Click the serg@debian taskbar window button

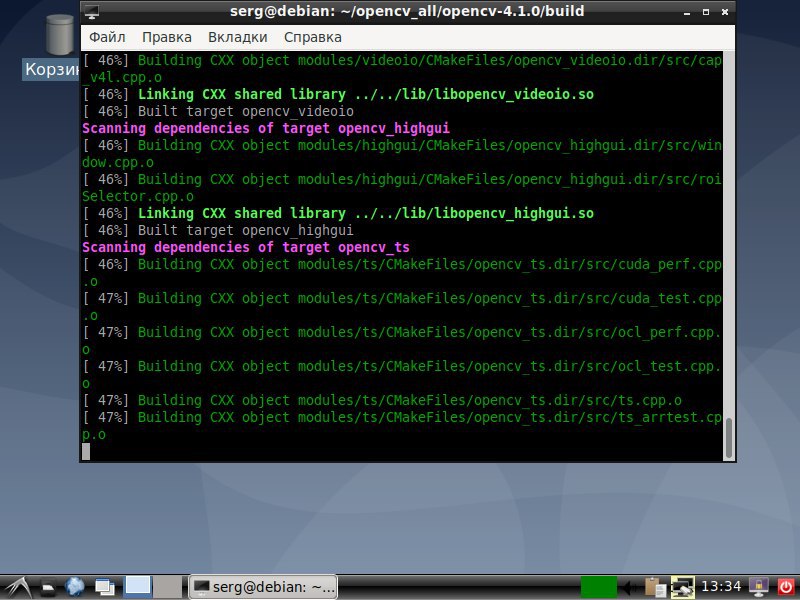[x=263, y=587]
